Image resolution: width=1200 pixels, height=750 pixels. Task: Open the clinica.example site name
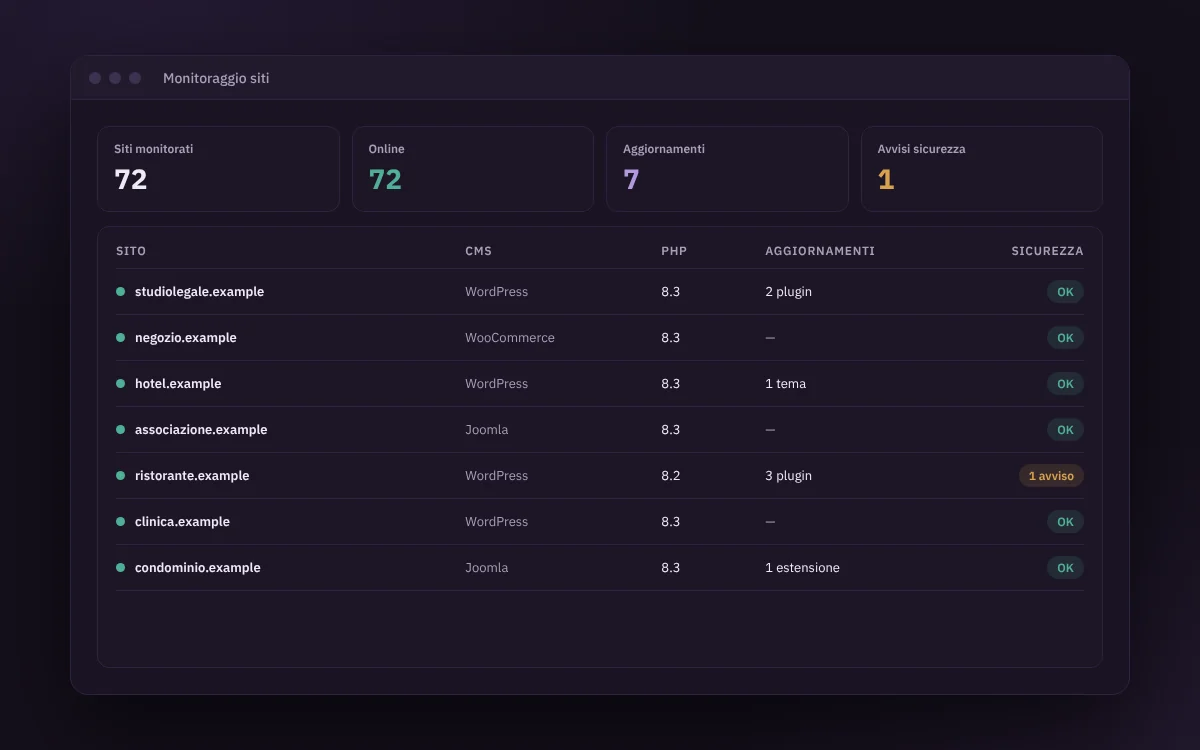(182, 522)
